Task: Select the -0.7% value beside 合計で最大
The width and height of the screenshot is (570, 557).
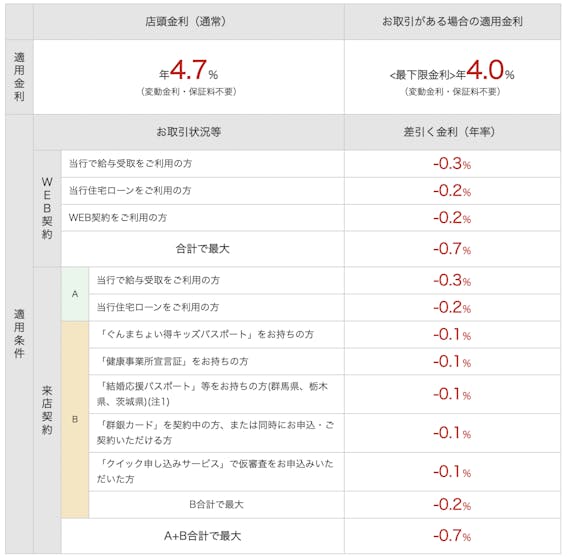Action: (x=452, y=249)
